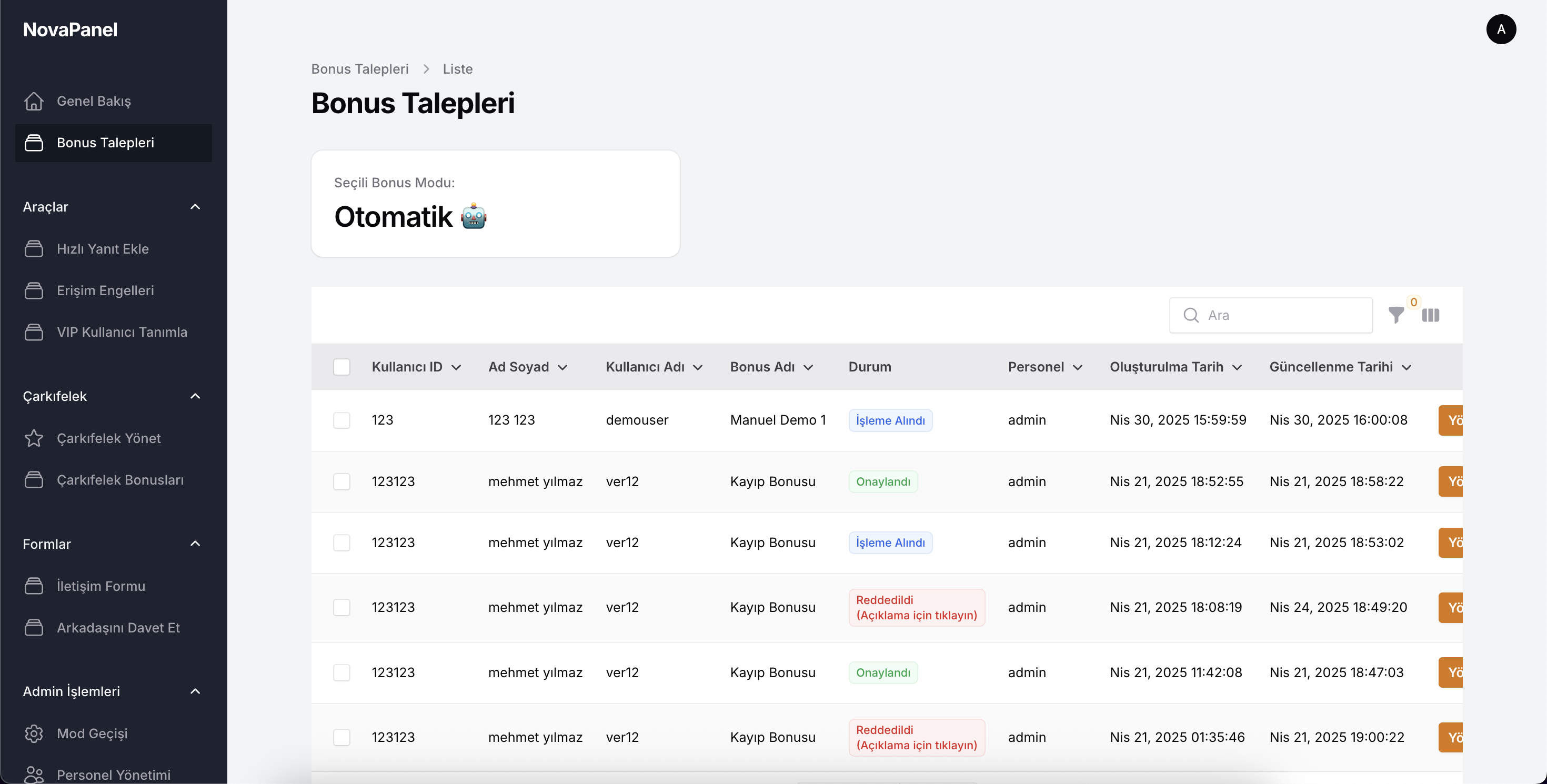Tick the select-all checkbox in table header
Viewport: 1547px width, 784px height.
point(341,367)
